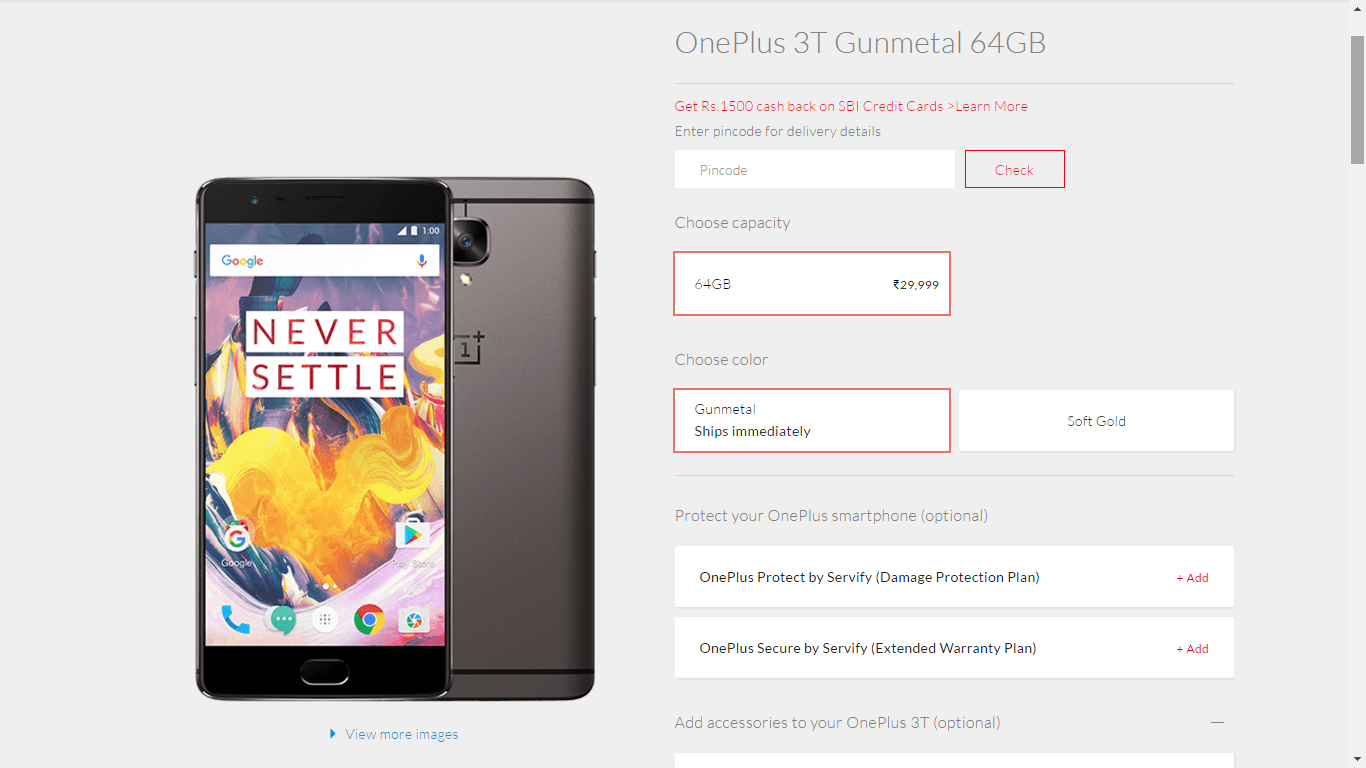Image resolution: width=1366 pixels, height=768 pixels.
Task: Click the Check pincode button
Action: pos(1014,169)
